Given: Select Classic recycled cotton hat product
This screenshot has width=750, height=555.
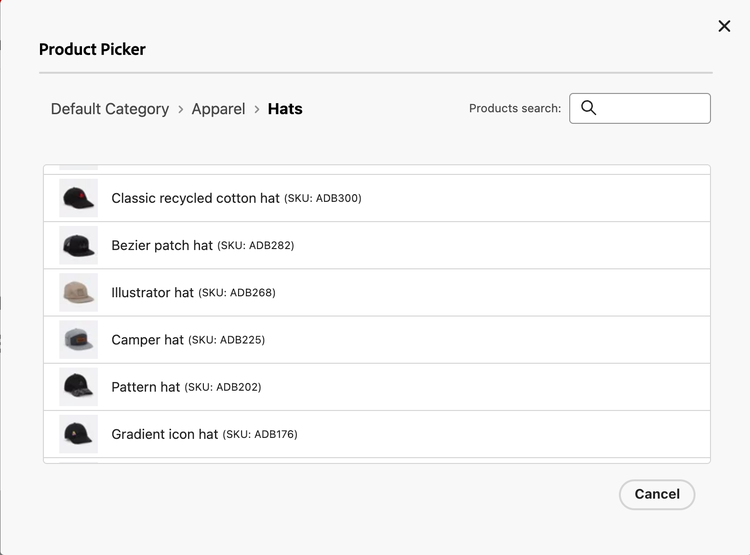Looking at the screenshot, I should 377,198.
